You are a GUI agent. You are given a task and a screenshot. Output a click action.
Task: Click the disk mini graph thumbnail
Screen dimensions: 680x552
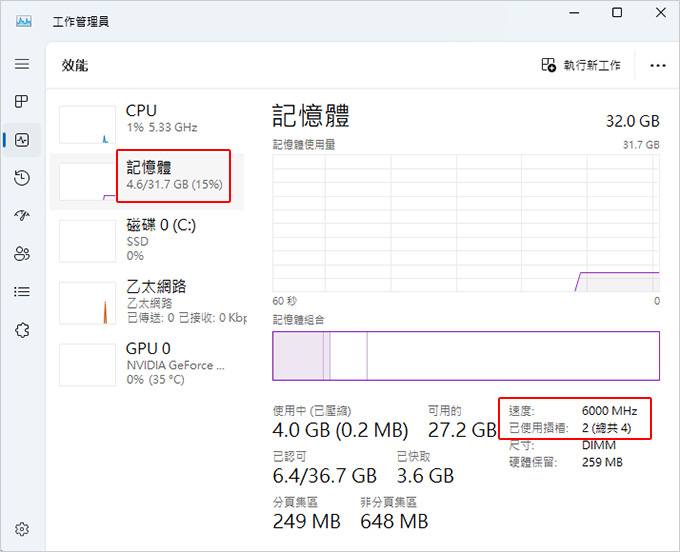[88, 241]
